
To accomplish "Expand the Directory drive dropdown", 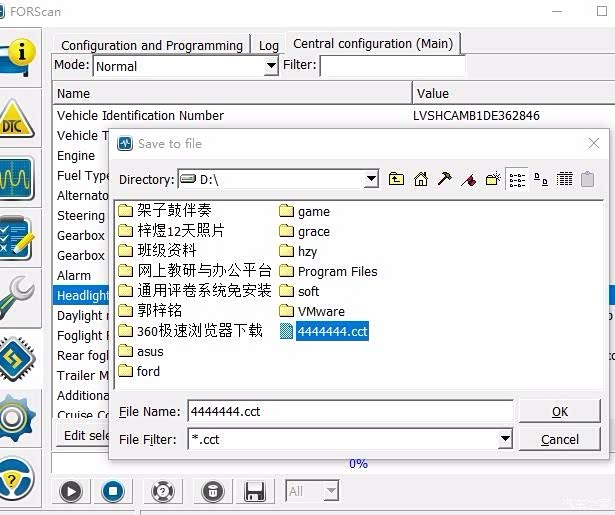I will tap(371, 179).
